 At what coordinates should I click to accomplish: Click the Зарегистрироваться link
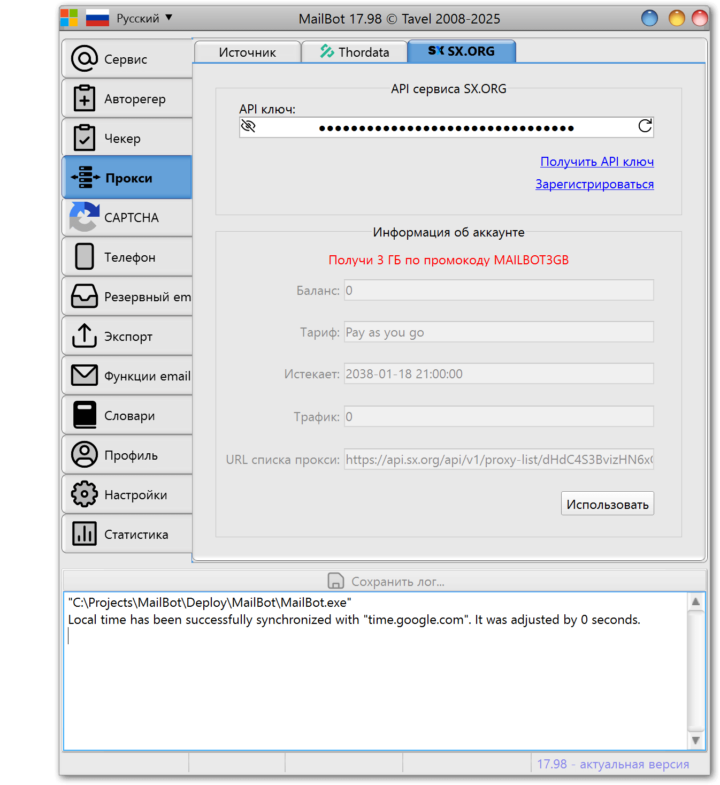pos(594,184)
